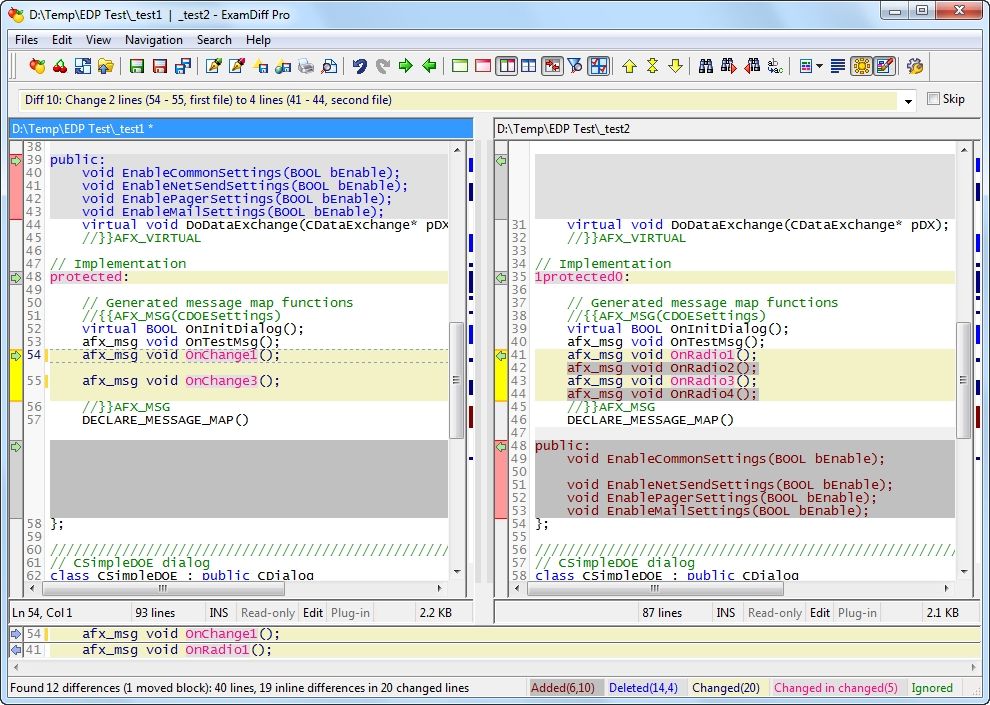Click the Edit button in left status bar

point(313,613)
